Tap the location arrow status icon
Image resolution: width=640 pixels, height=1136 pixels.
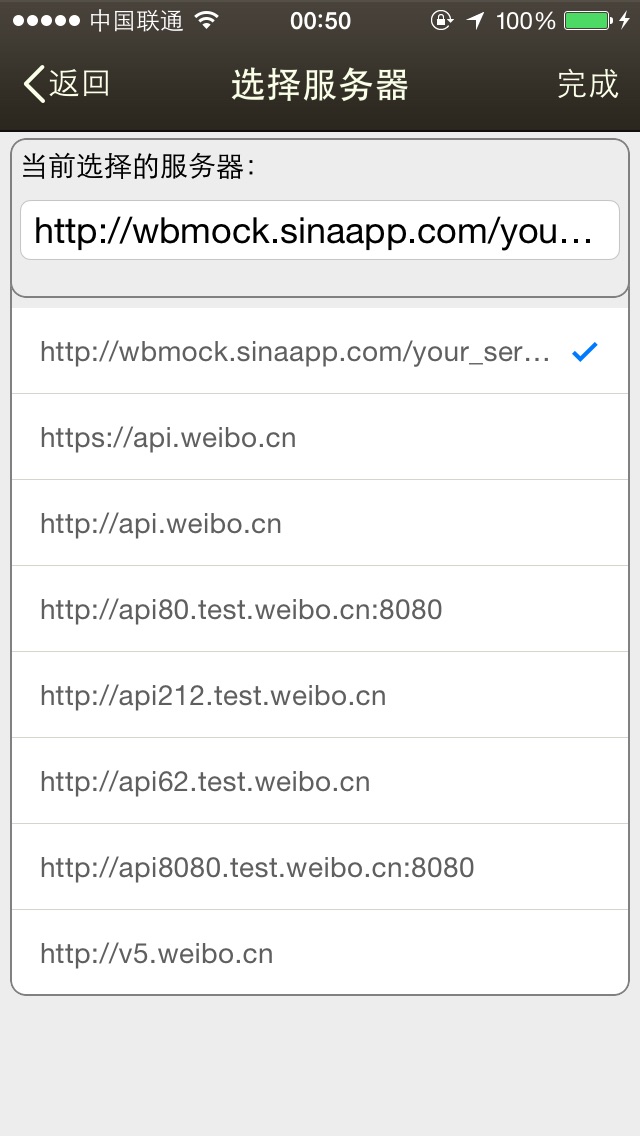point(475,20)
